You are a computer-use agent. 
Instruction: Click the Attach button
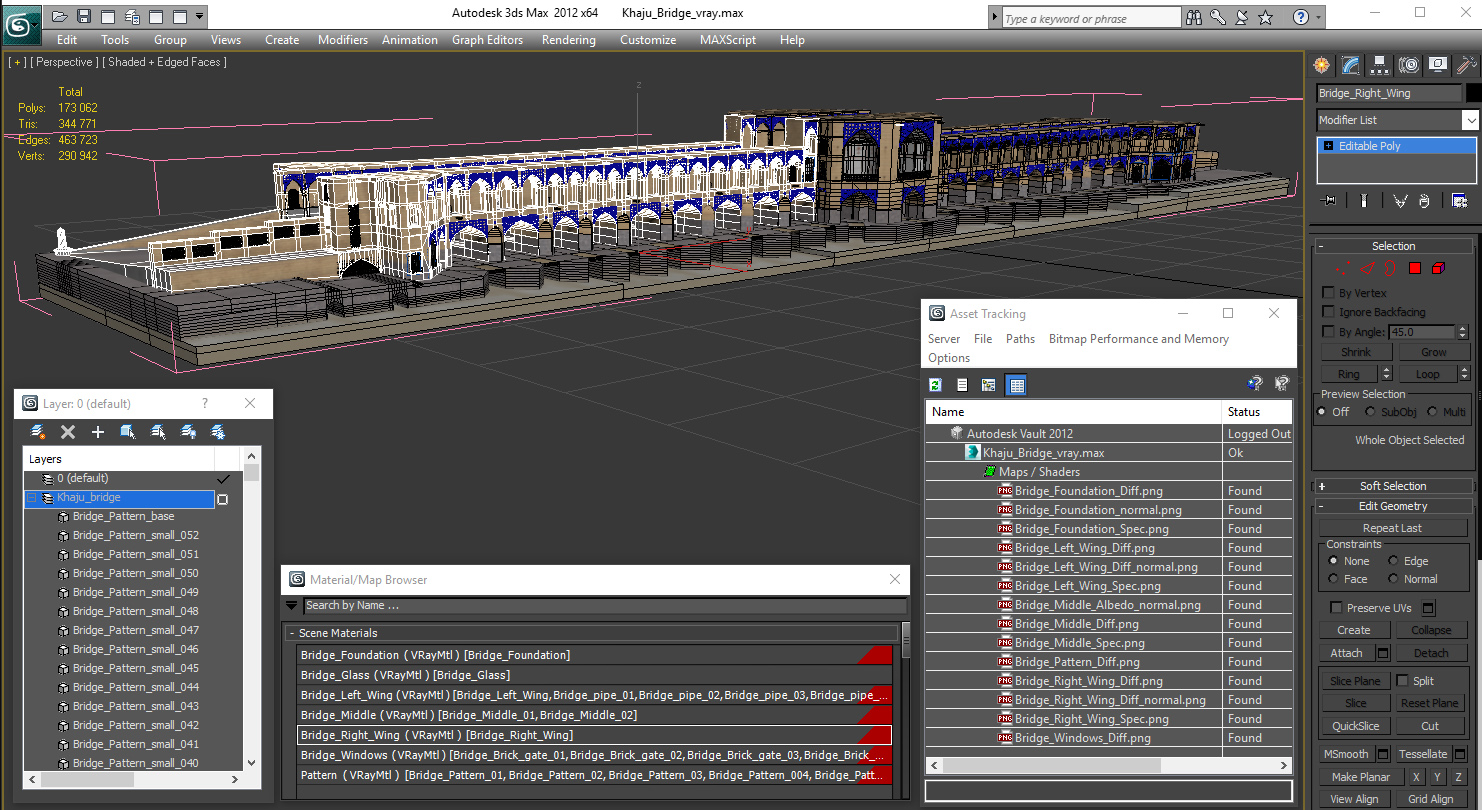[x=1346, y=653]
